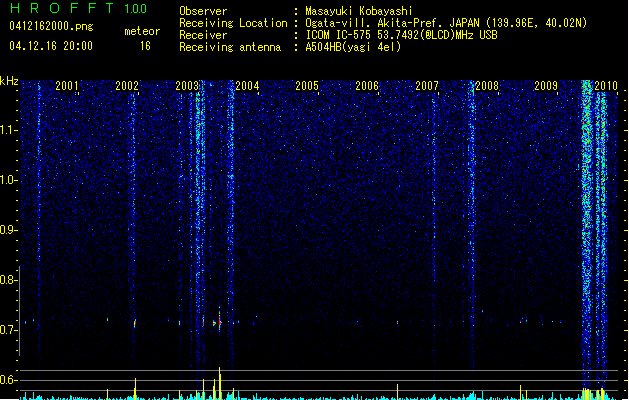Viewport: 629px width, 400px height.
Task: Click the tallest yellow spike in the level graph
Action: click(219, 383)
